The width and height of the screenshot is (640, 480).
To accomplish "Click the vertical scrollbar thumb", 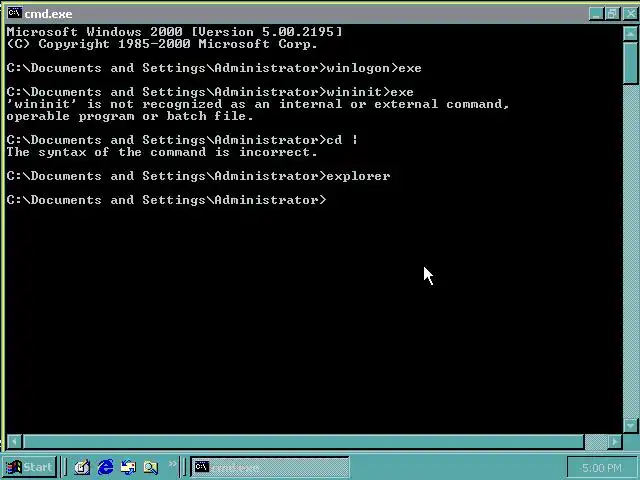I will [x=631, y=62].
